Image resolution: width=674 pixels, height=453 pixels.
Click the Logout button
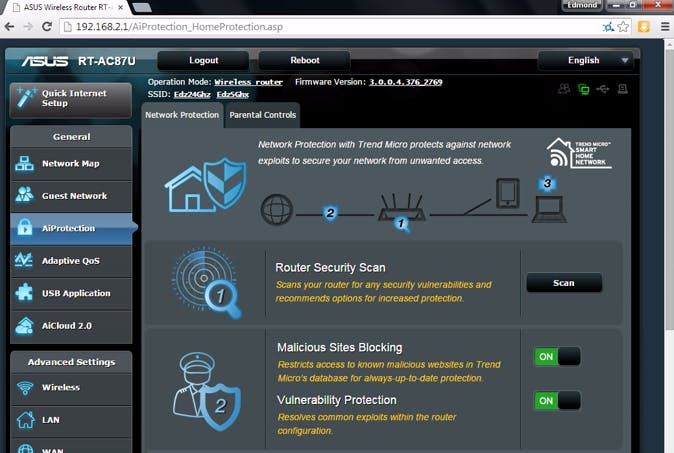(x=203, y=61)
